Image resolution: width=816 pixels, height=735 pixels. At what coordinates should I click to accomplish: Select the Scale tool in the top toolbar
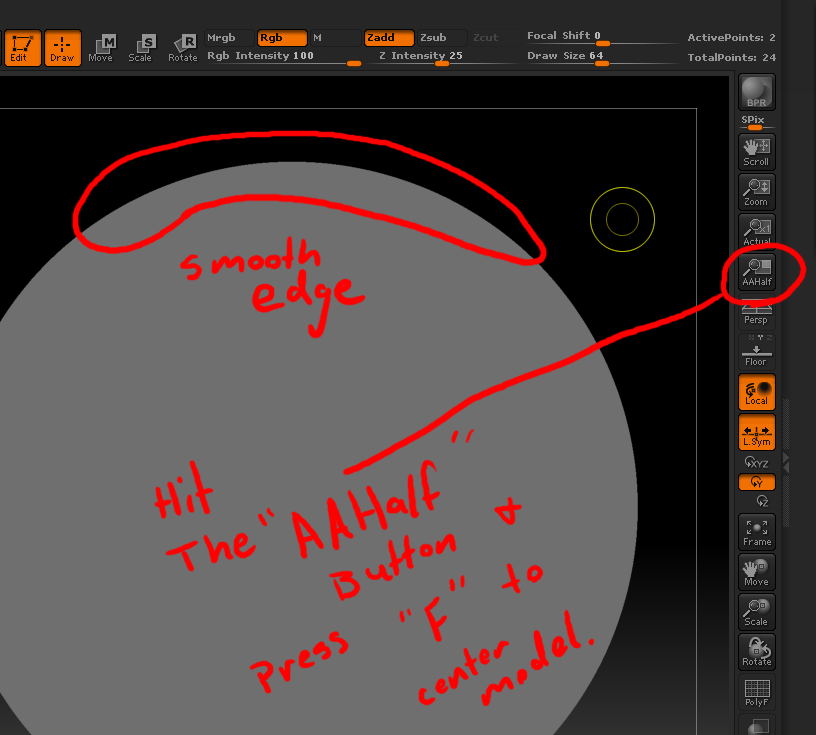pyautogui.click(x=141, y=48)
